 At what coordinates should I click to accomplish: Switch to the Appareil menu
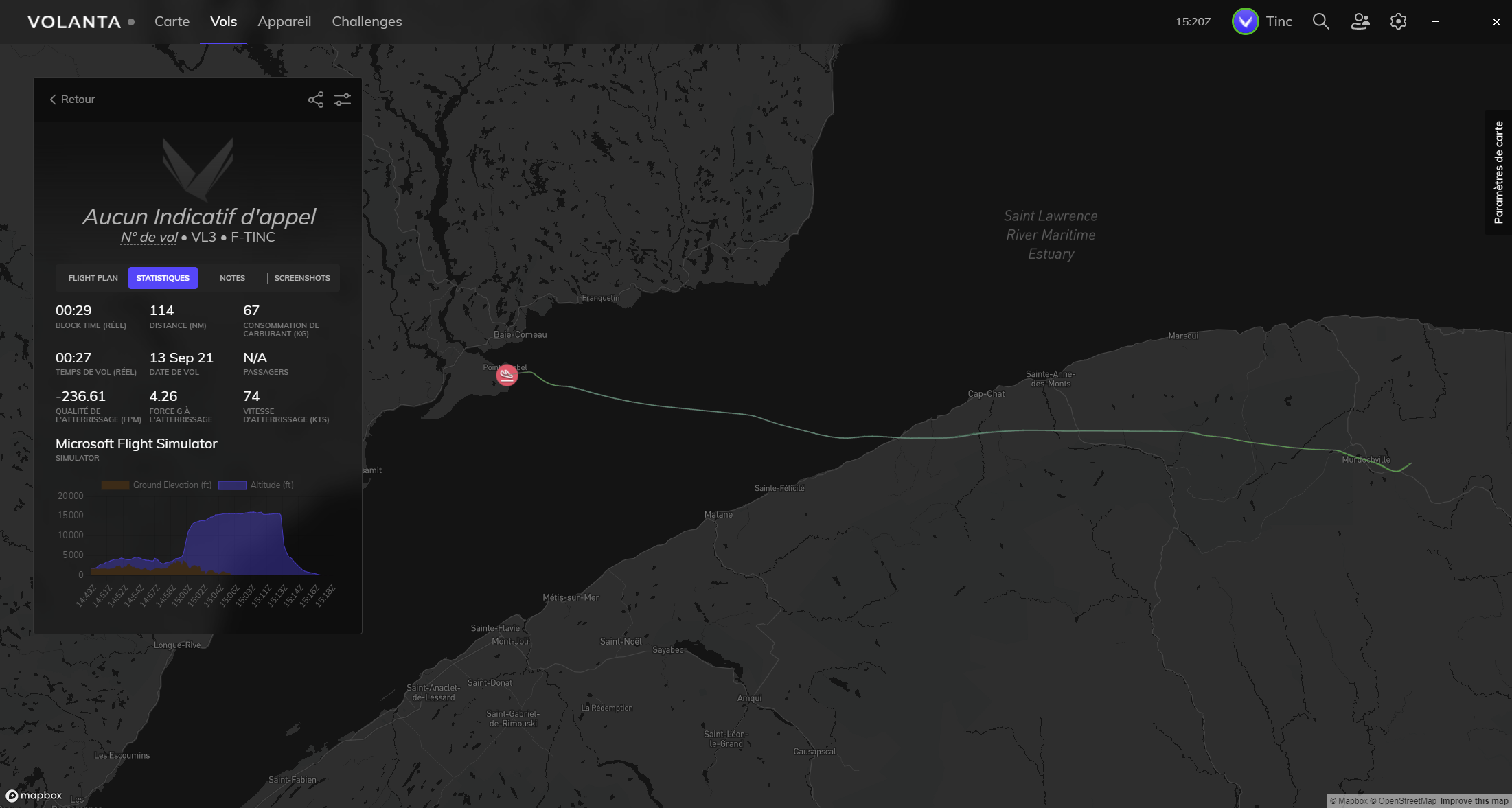coord(284,21)
